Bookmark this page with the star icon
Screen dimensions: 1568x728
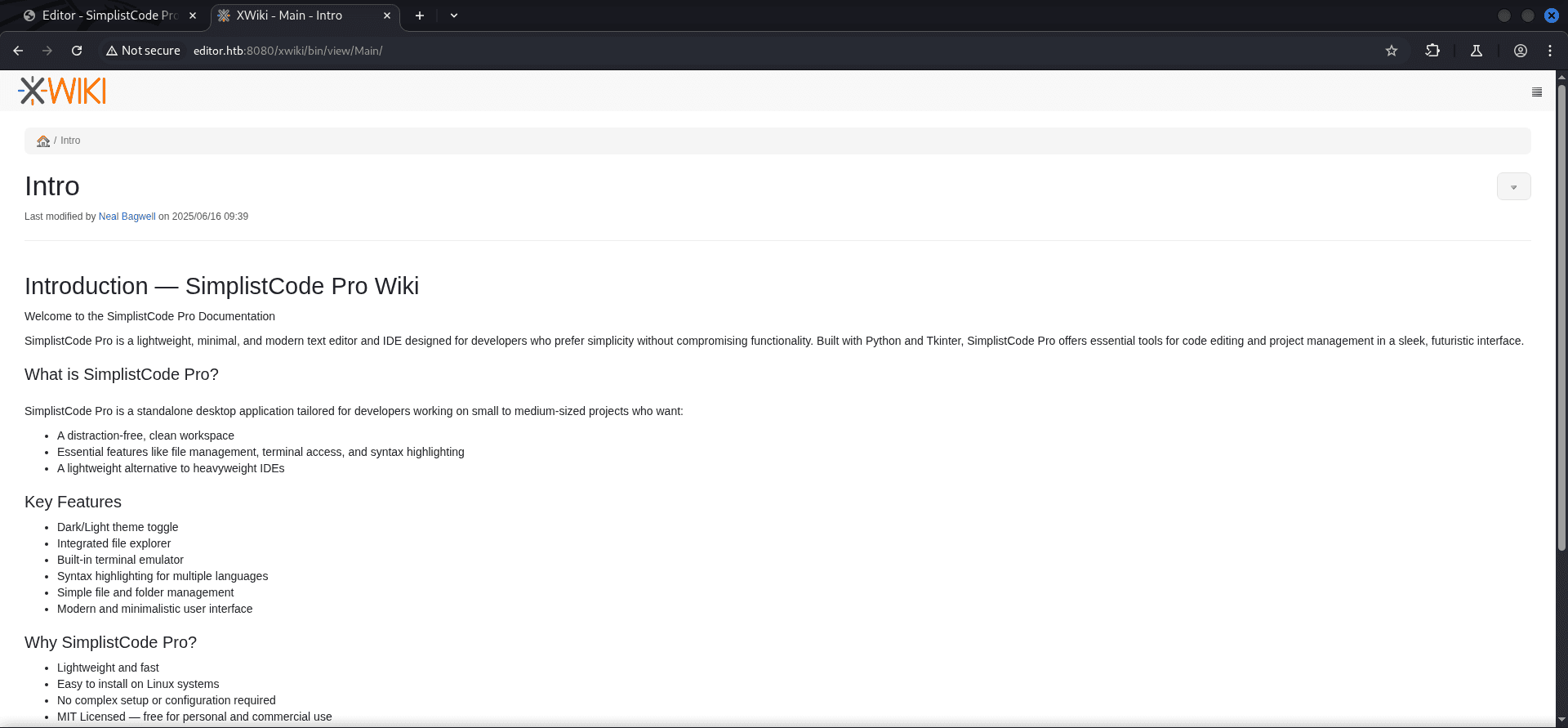[1392, 51]
